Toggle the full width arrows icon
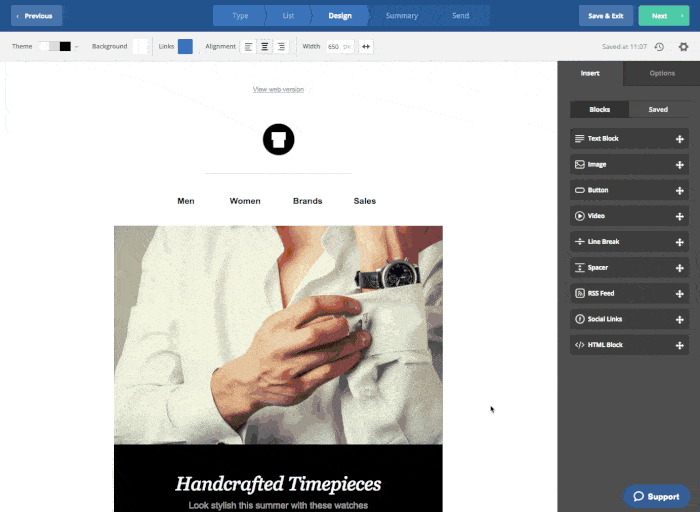 (366, 46)
